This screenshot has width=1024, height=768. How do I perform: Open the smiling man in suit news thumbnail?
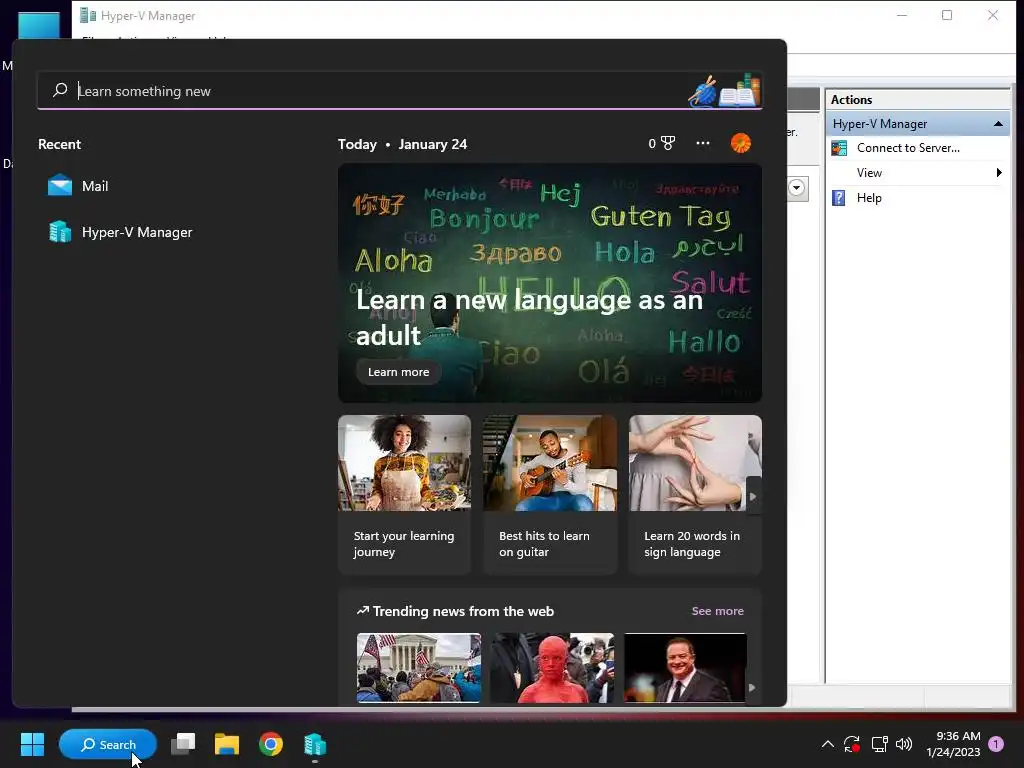tap(684, 667)
